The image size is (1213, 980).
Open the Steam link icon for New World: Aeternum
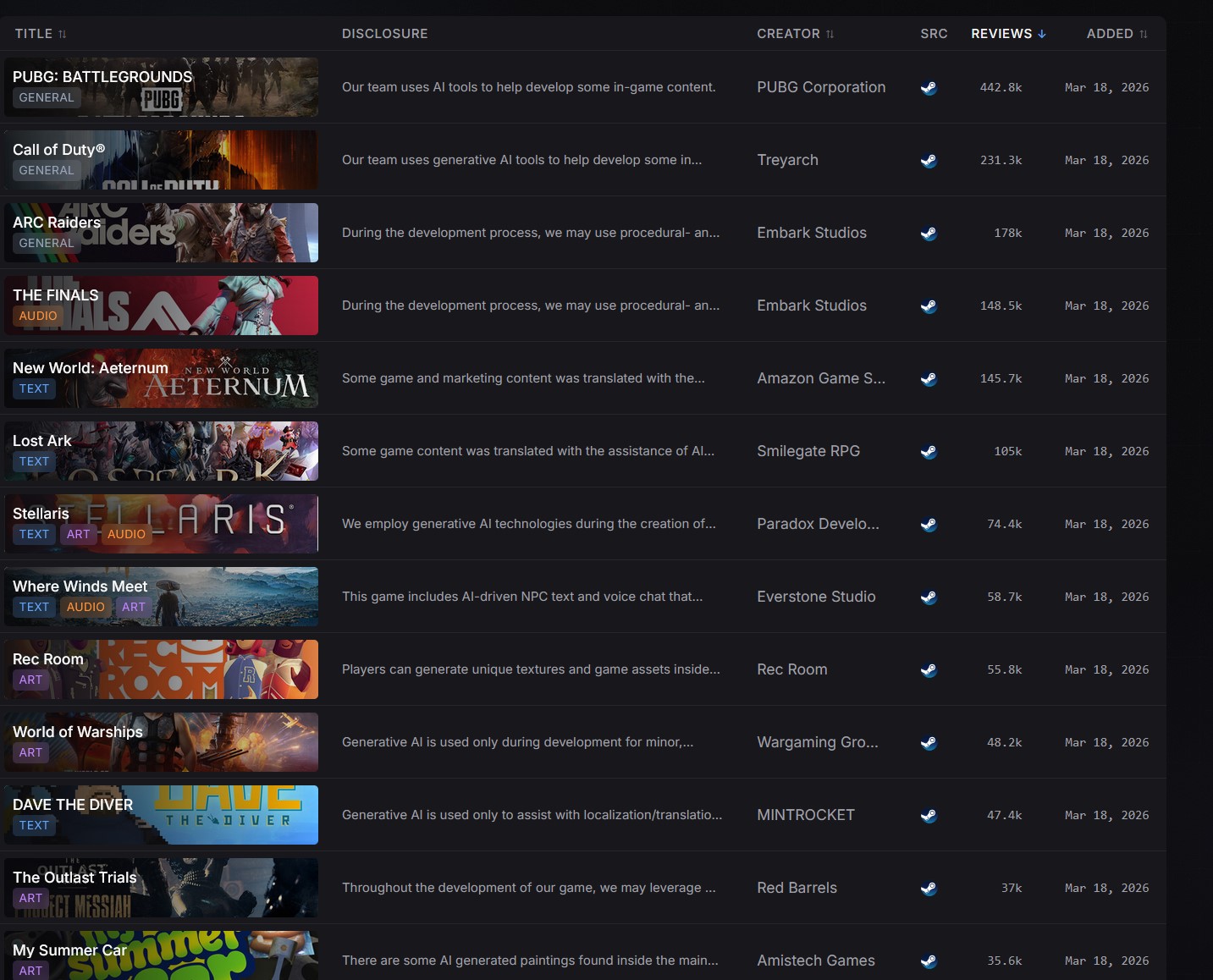pos(929,379)
